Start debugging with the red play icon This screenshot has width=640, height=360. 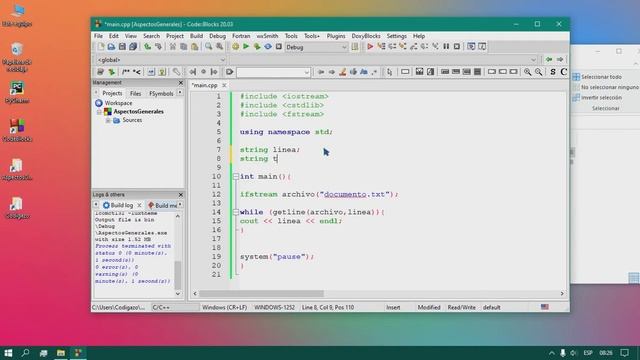370,47
